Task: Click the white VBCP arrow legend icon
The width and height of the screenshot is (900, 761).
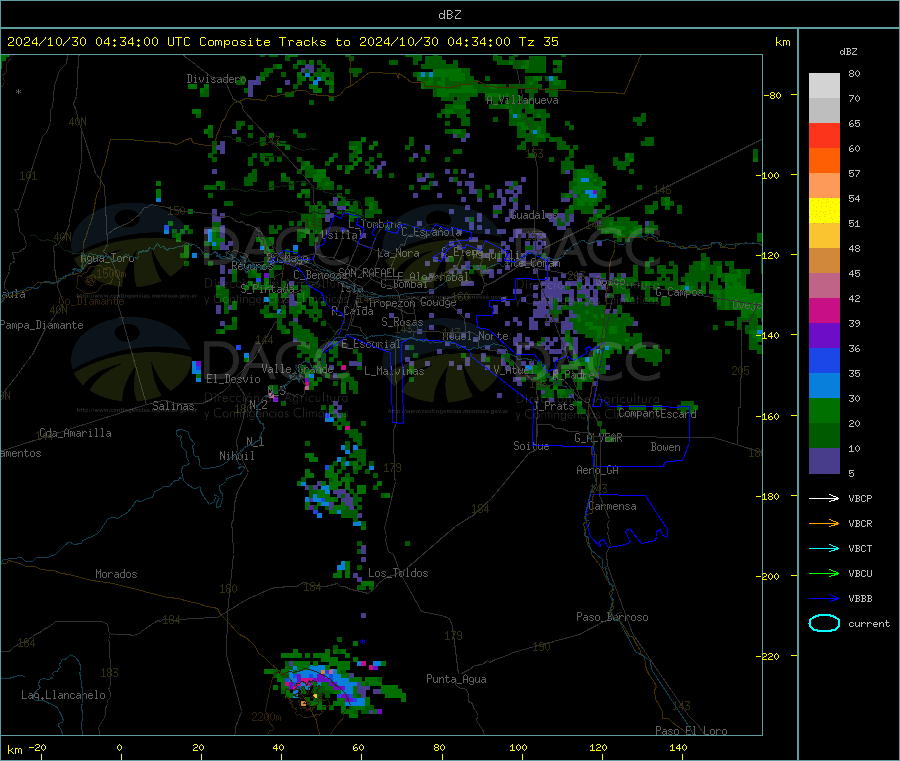Action: tap(824, 498)
